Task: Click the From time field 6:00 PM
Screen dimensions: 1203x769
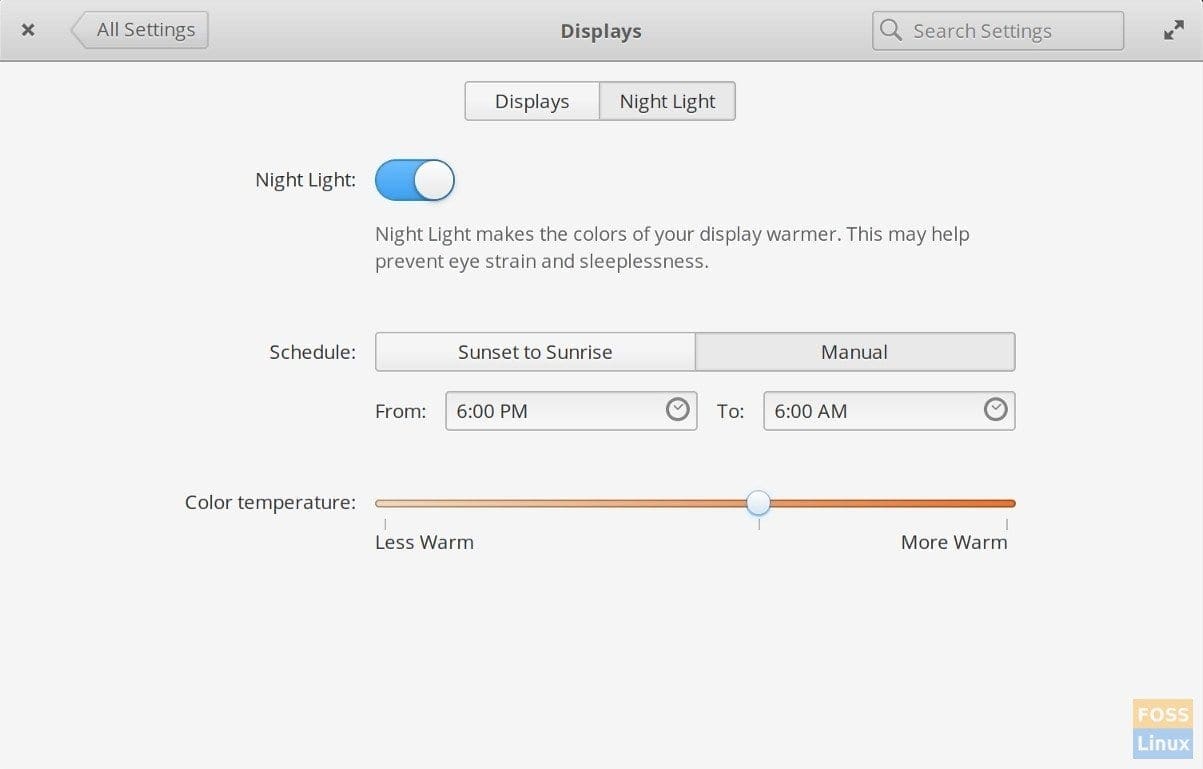Action: pos(570,411)
